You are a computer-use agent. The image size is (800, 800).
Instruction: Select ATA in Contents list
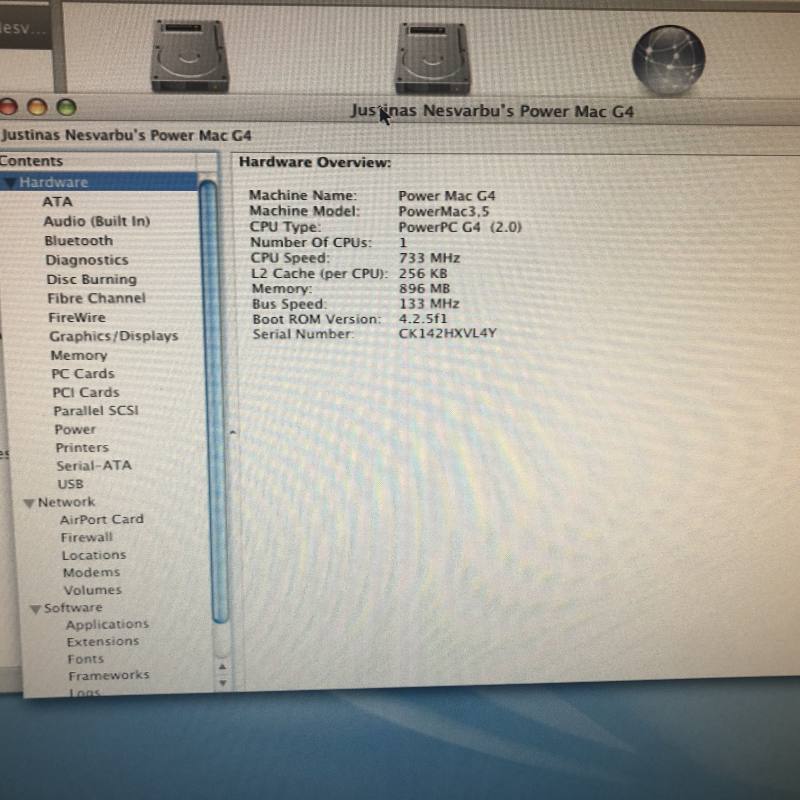tap(57, 202)
